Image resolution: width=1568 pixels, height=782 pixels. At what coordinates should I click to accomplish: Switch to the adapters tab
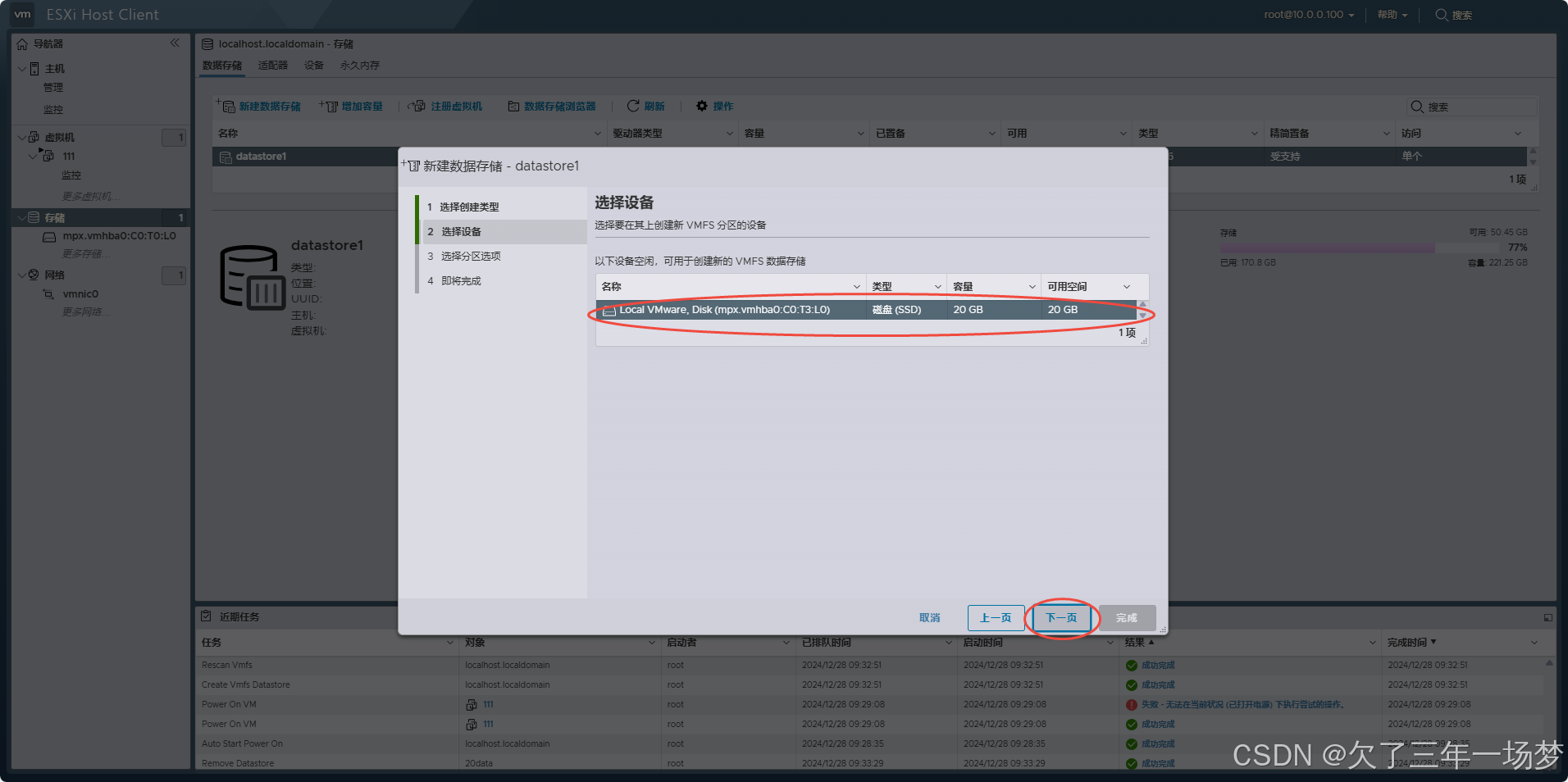pos(273,66)
